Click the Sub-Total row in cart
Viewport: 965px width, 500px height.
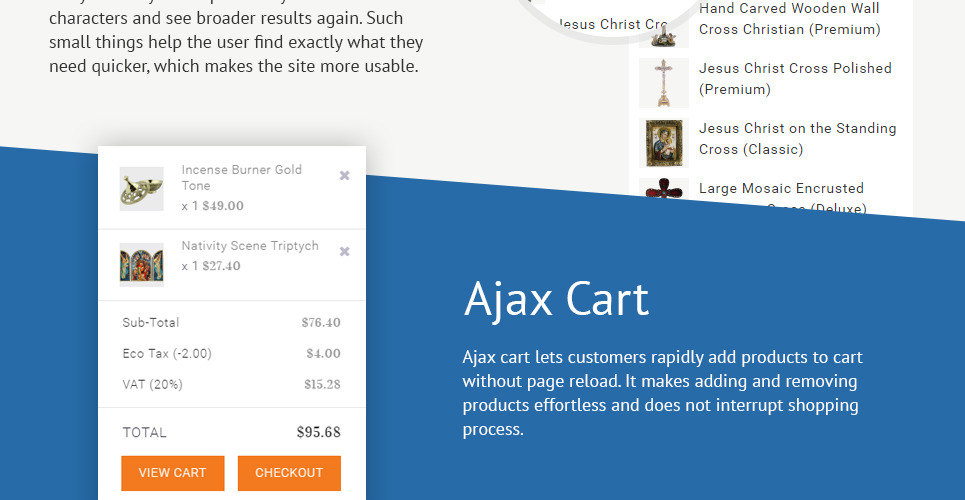pyautogui.click(x=231, y=323)
